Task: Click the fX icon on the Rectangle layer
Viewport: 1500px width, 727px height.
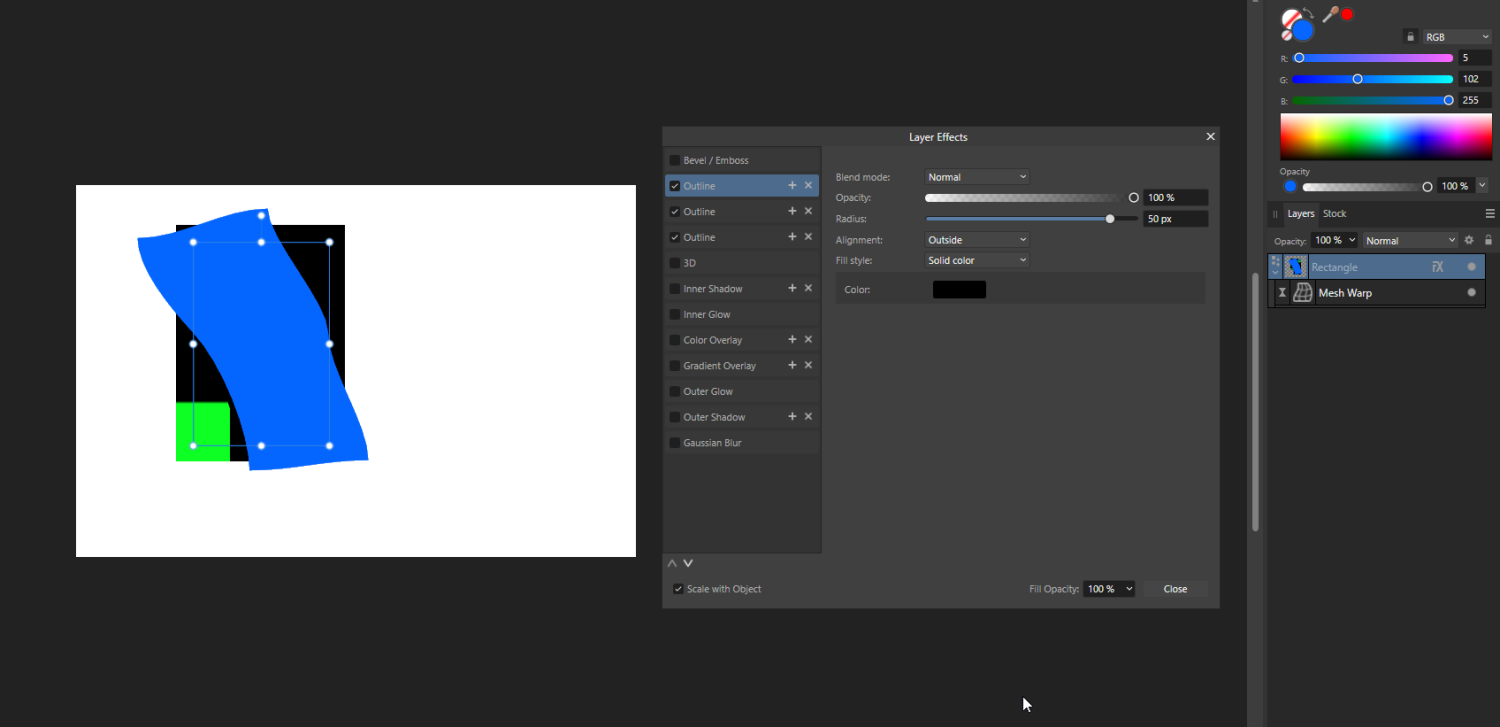Action: [x=1437, y=266]
